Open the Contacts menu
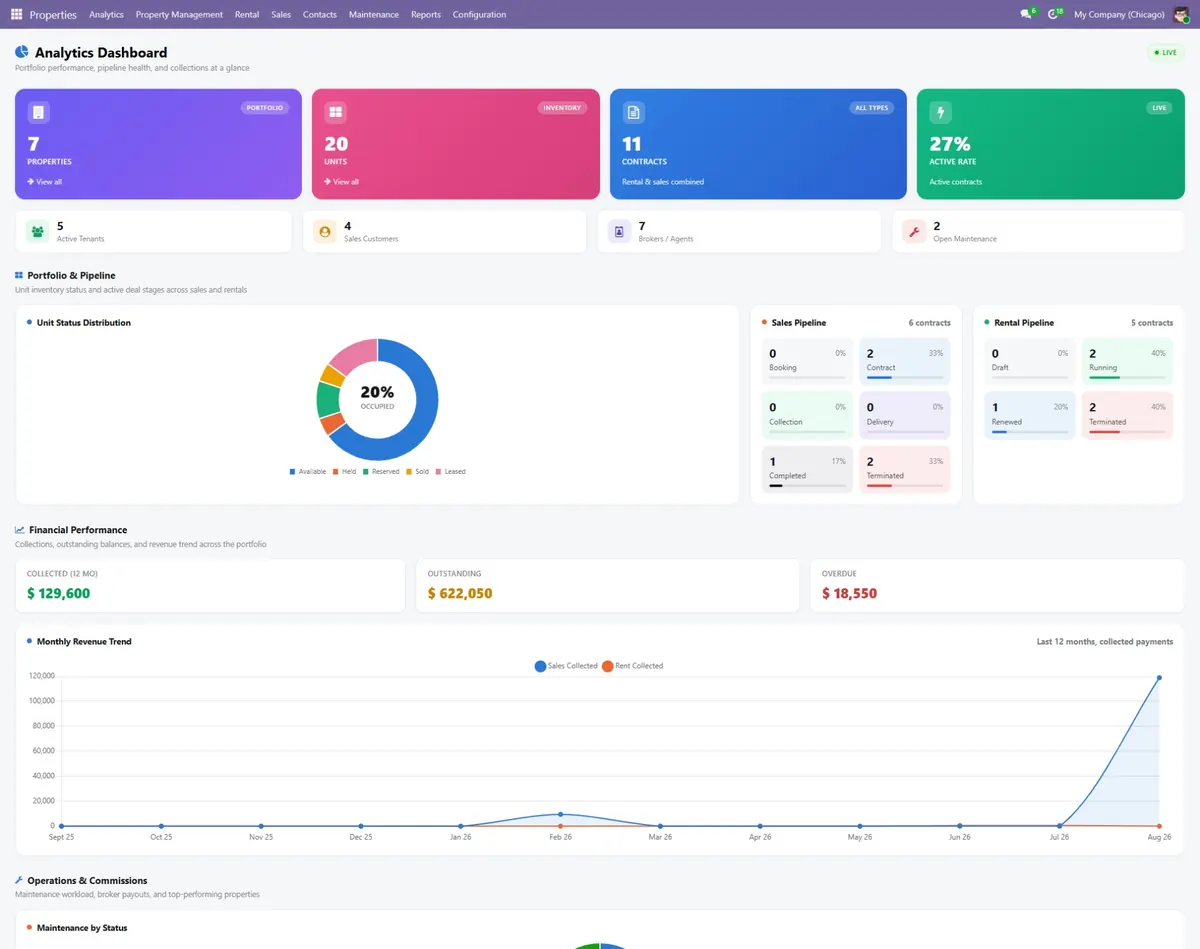Screen dimensions: 1200x949 pyautogui.click(x=320, y=14)
